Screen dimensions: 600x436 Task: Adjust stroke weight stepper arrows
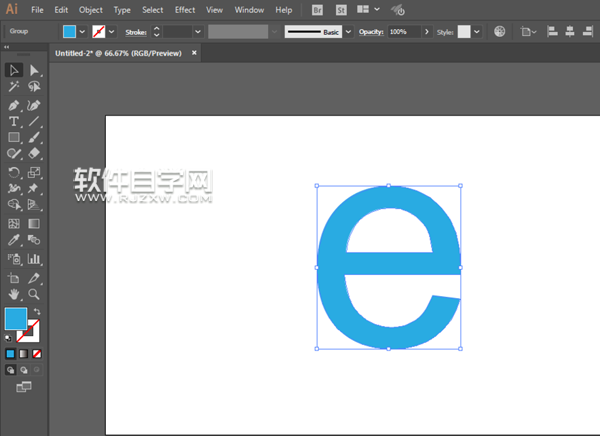(156, 31)
